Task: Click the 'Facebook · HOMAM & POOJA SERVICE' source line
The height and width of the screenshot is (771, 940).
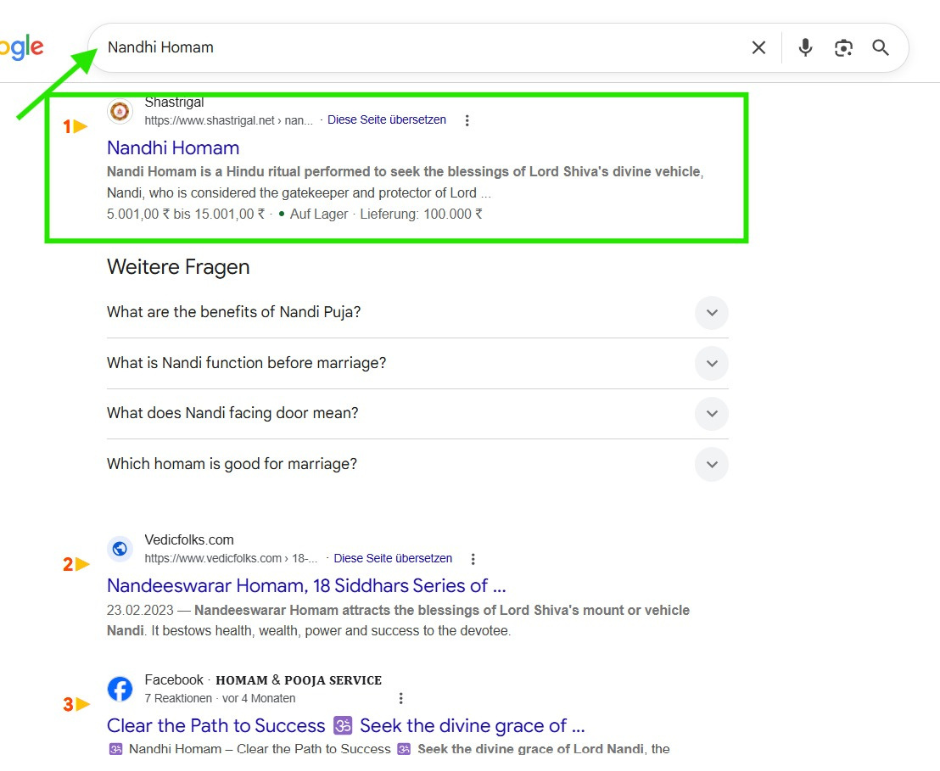Action: [263, 680]
